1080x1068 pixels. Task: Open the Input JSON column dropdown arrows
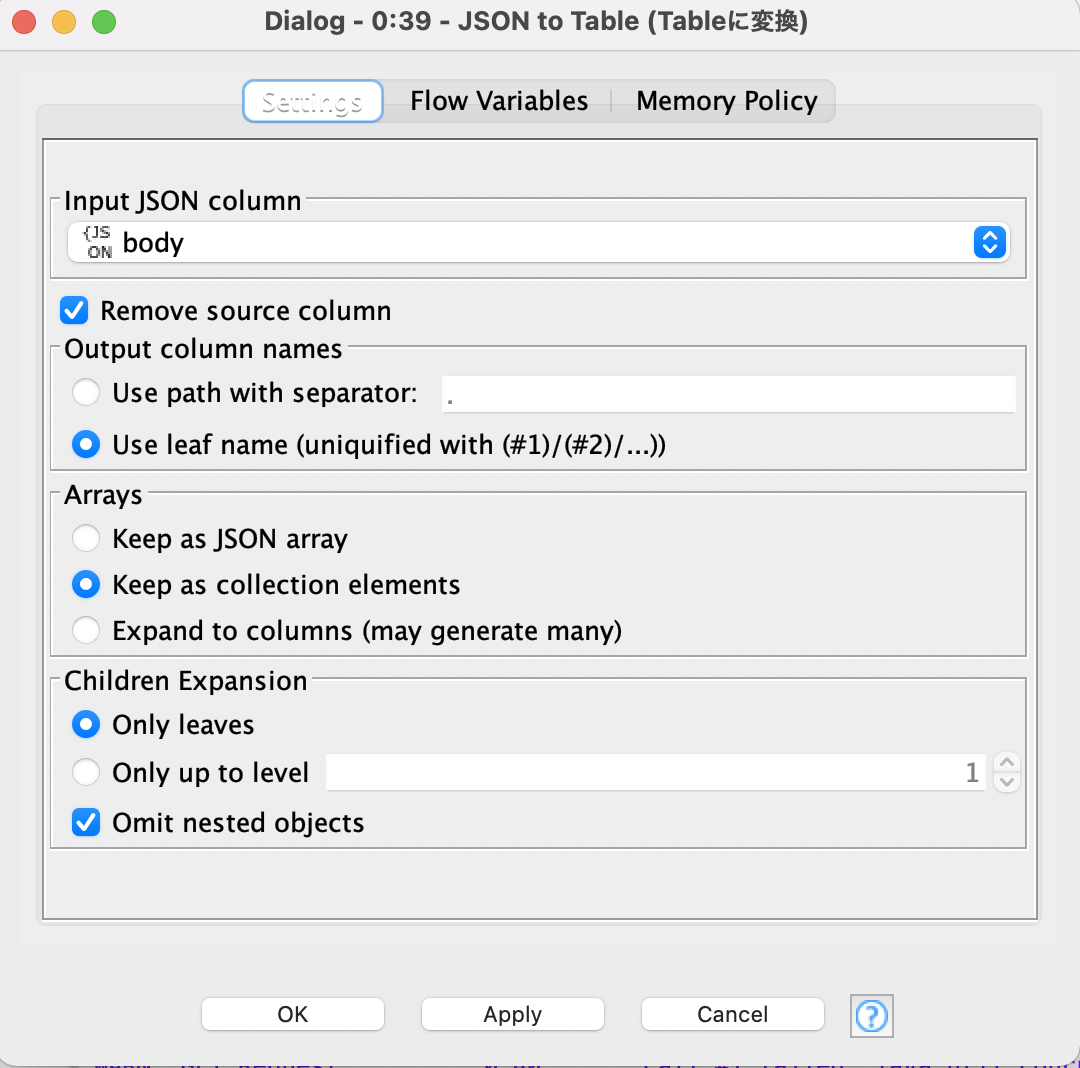(x=990, y=242)
